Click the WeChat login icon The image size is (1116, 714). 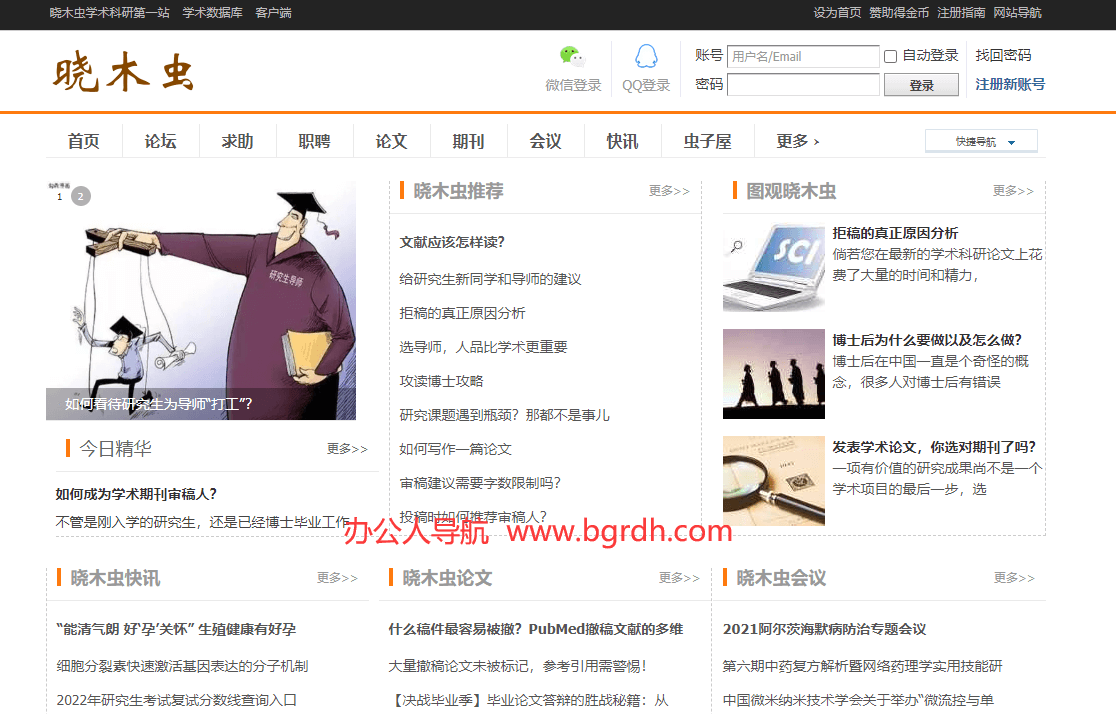point(570,57)
